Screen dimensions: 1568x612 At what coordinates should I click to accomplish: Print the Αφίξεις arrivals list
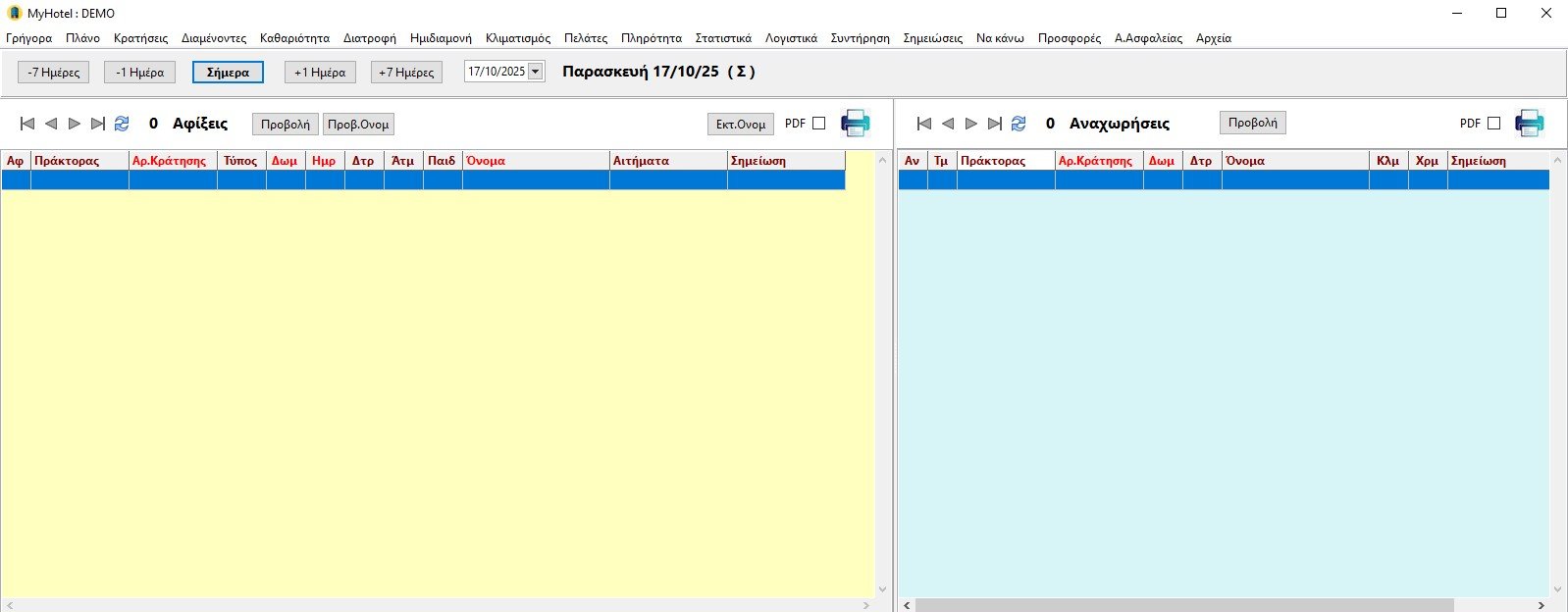(855, 124)
